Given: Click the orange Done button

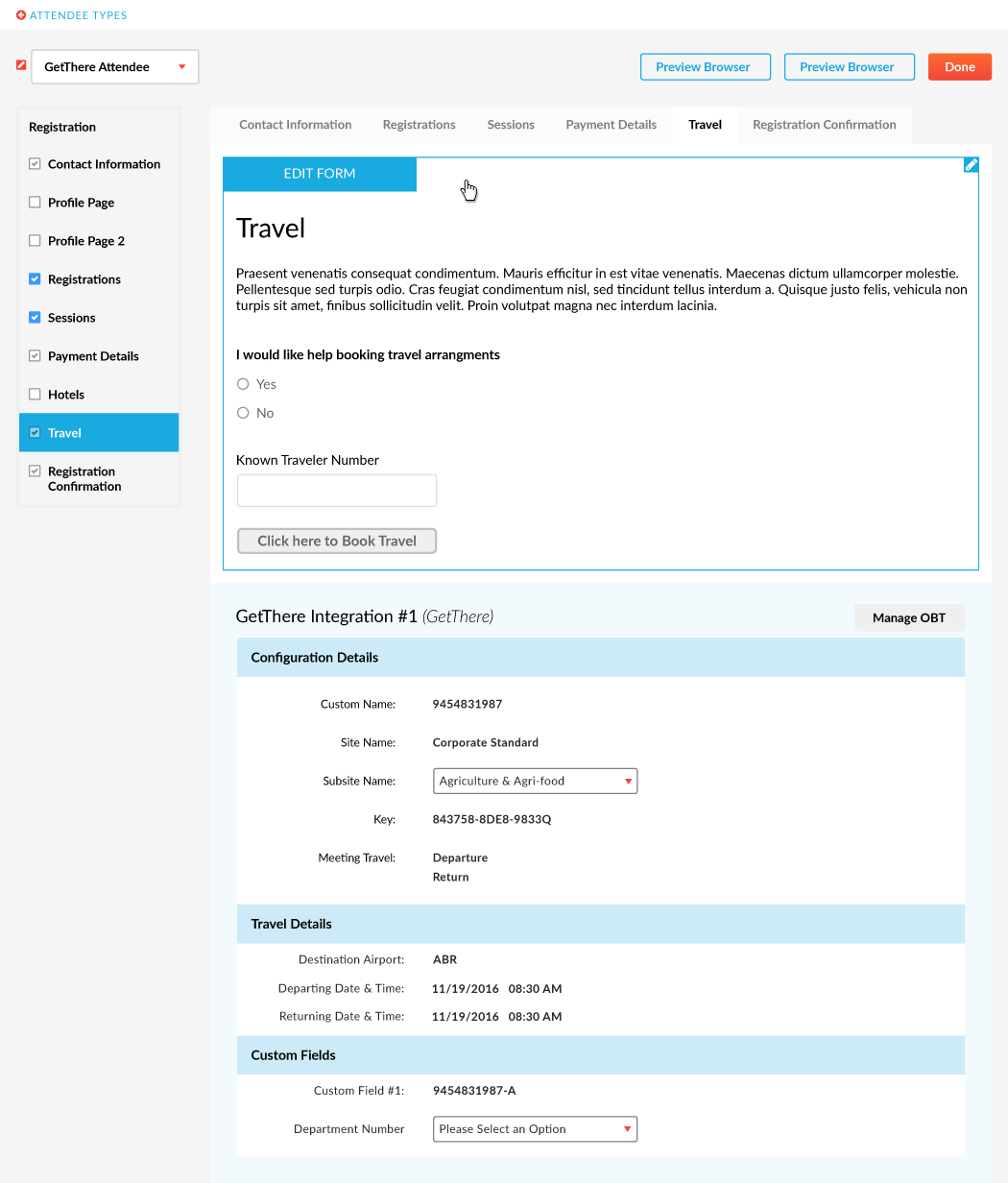Looking at the screenshot, I should tap(960, 67).
